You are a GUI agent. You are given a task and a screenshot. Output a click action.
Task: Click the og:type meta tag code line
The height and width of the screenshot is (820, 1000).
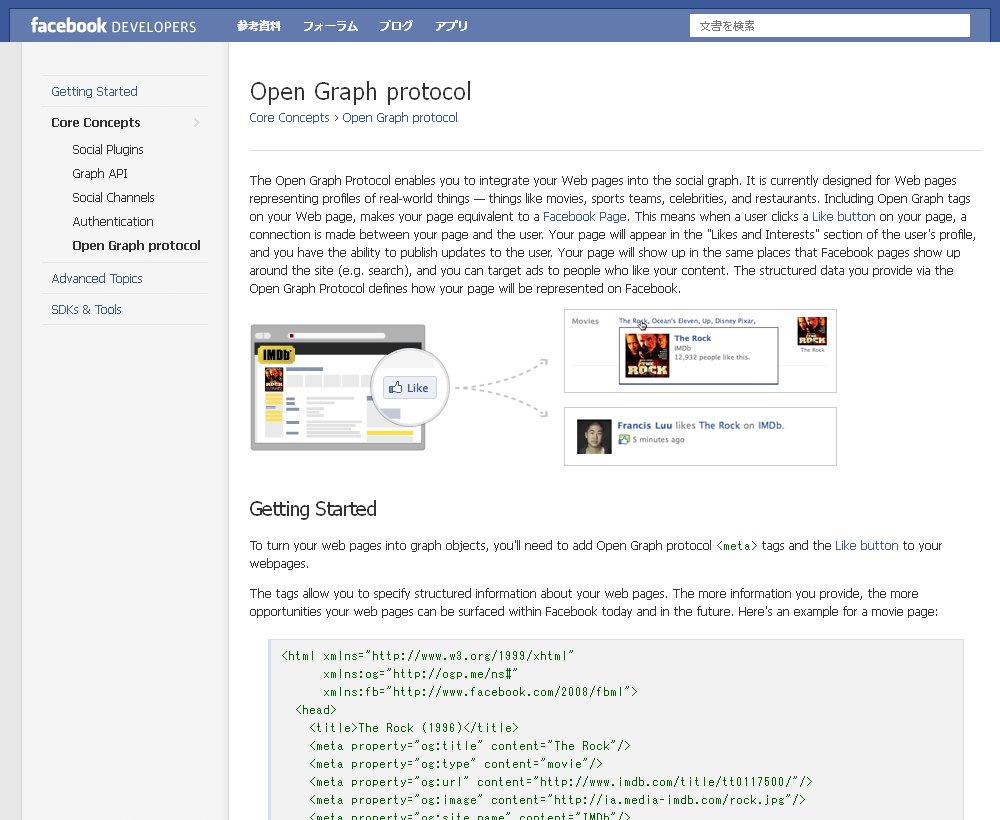(x=456, y=764)
